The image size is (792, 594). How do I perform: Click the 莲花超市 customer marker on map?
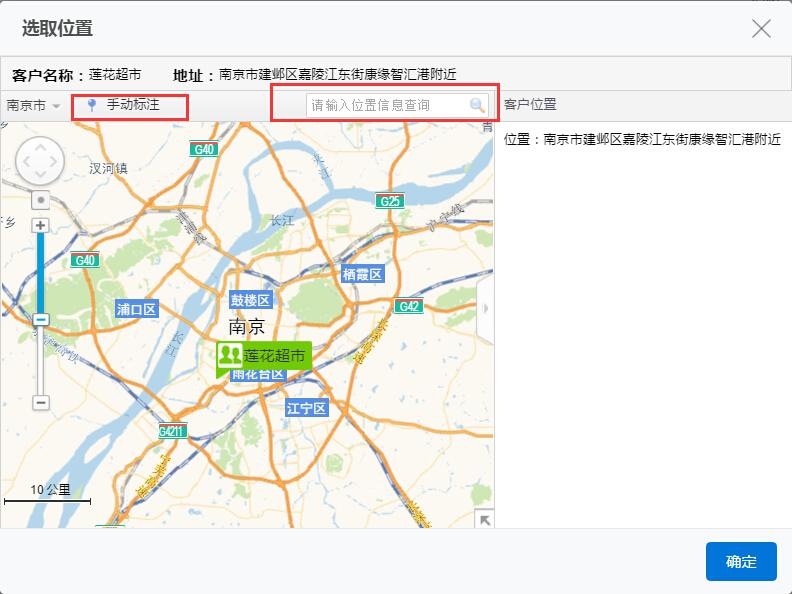(264, 356)
